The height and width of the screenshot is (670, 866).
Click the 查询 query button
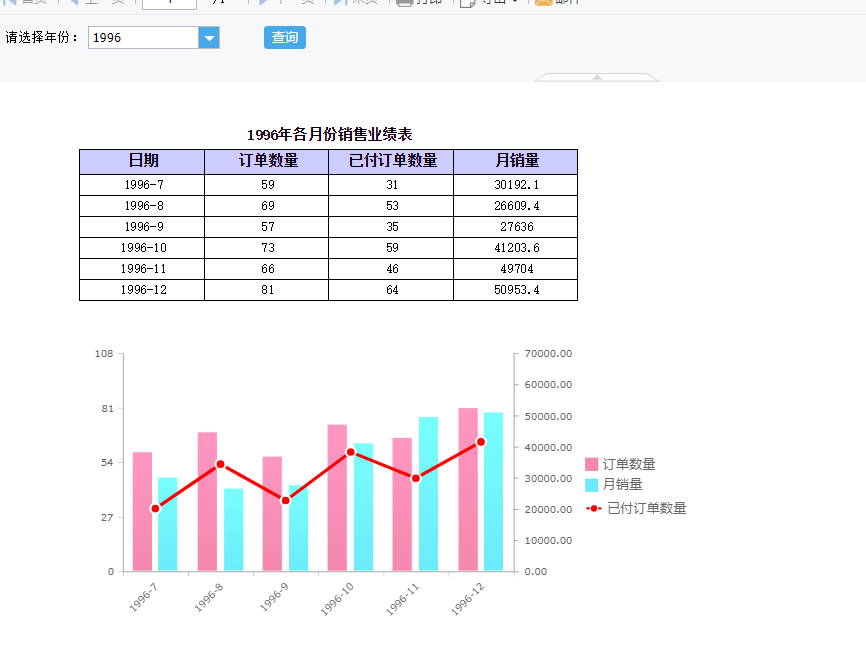[x=284, y=38]
